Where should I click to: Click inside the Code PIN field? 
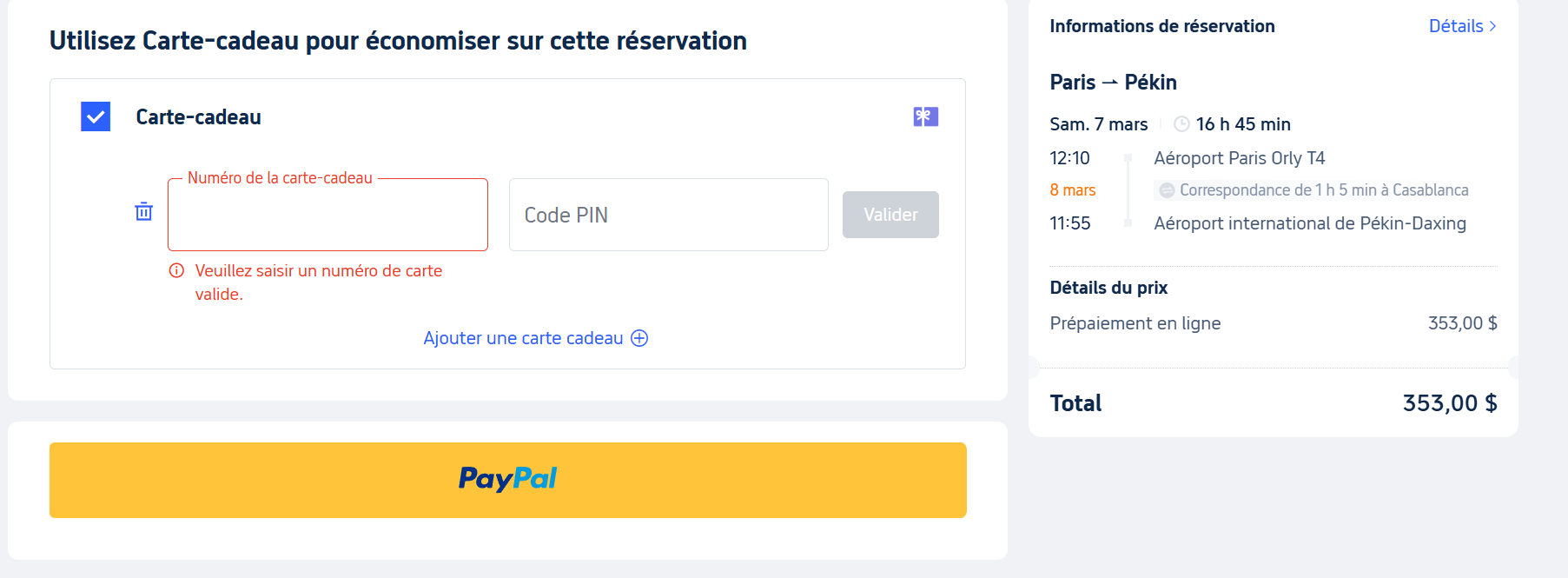667,214
